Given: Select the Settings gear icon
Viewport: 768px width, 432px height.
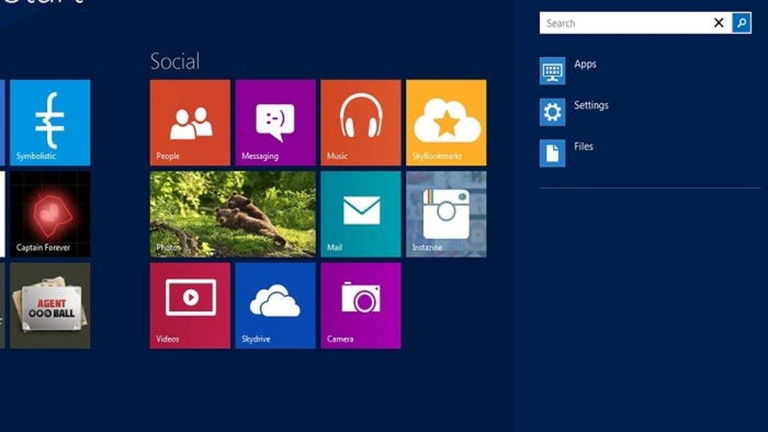Looking at the screenshot, I should point(552,112).
